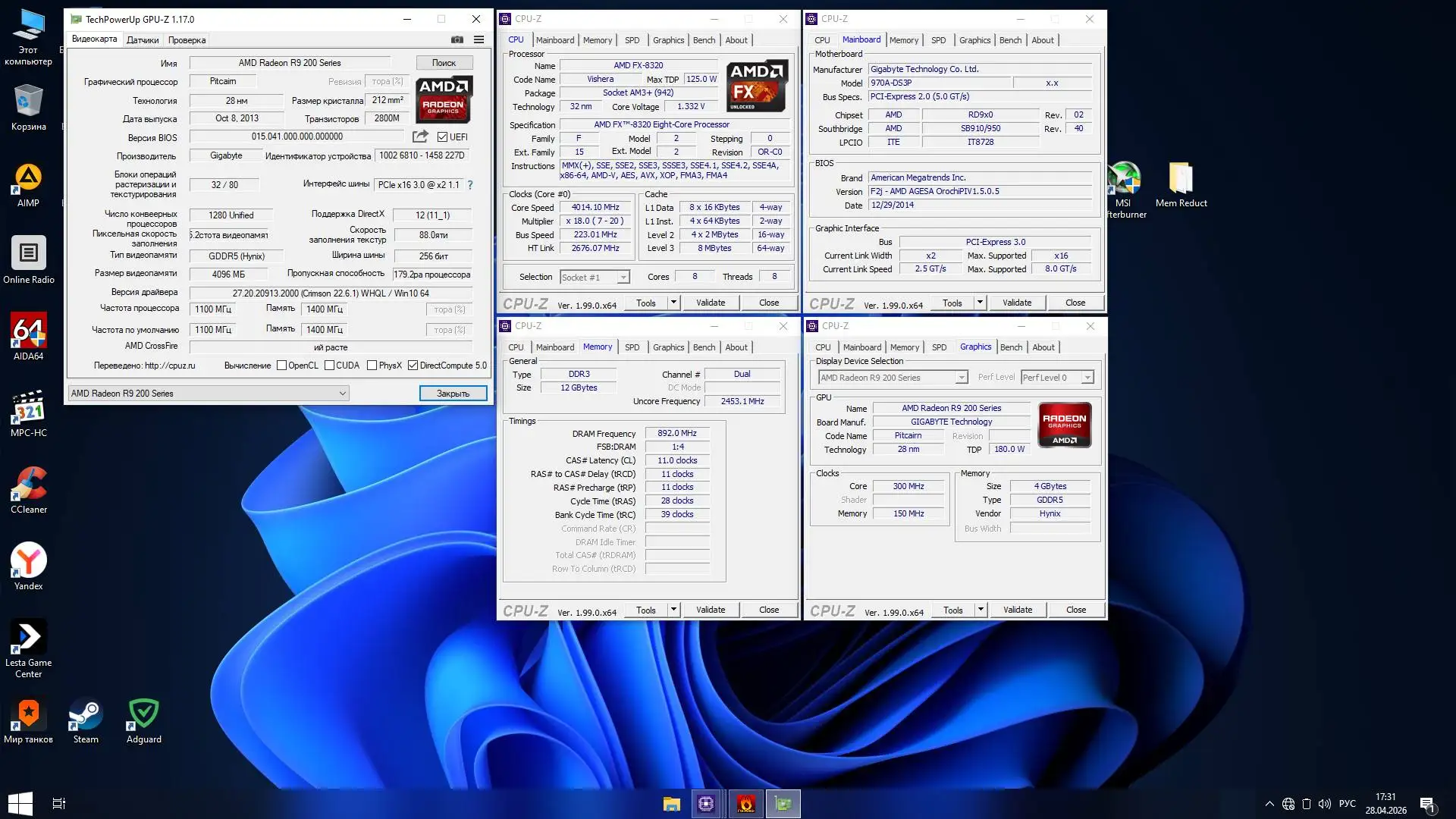Click the 'Pitcairn' code name in Graphics
This screenshot has width=1456, height=819.
(908, 435)
